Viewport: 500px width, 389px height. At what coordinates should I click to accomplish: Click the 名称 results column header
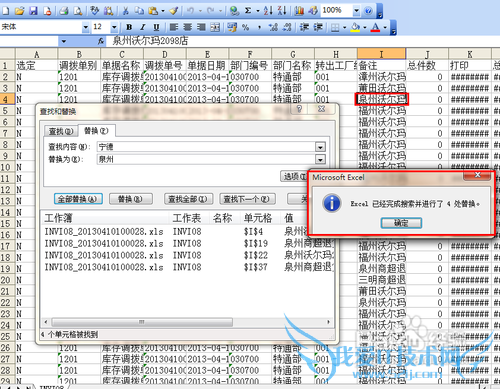pyautogui.click(x=222, y=218)
